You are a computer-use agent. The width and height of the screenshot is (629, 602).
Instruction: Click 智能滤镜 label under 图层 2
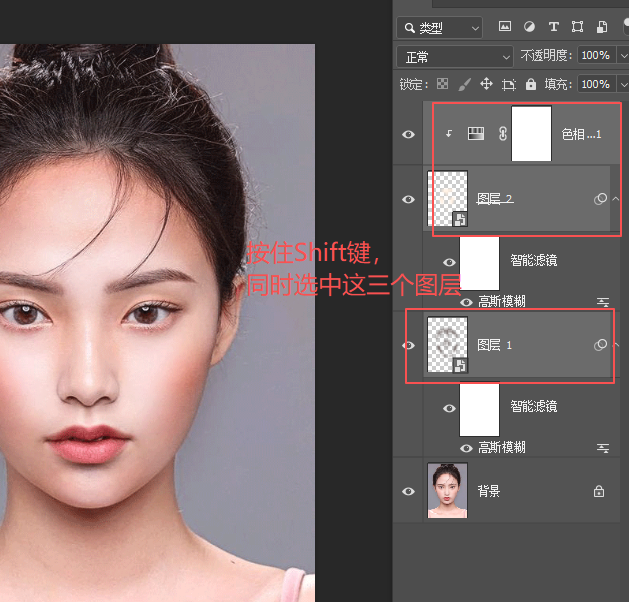(x=534, y=261)
